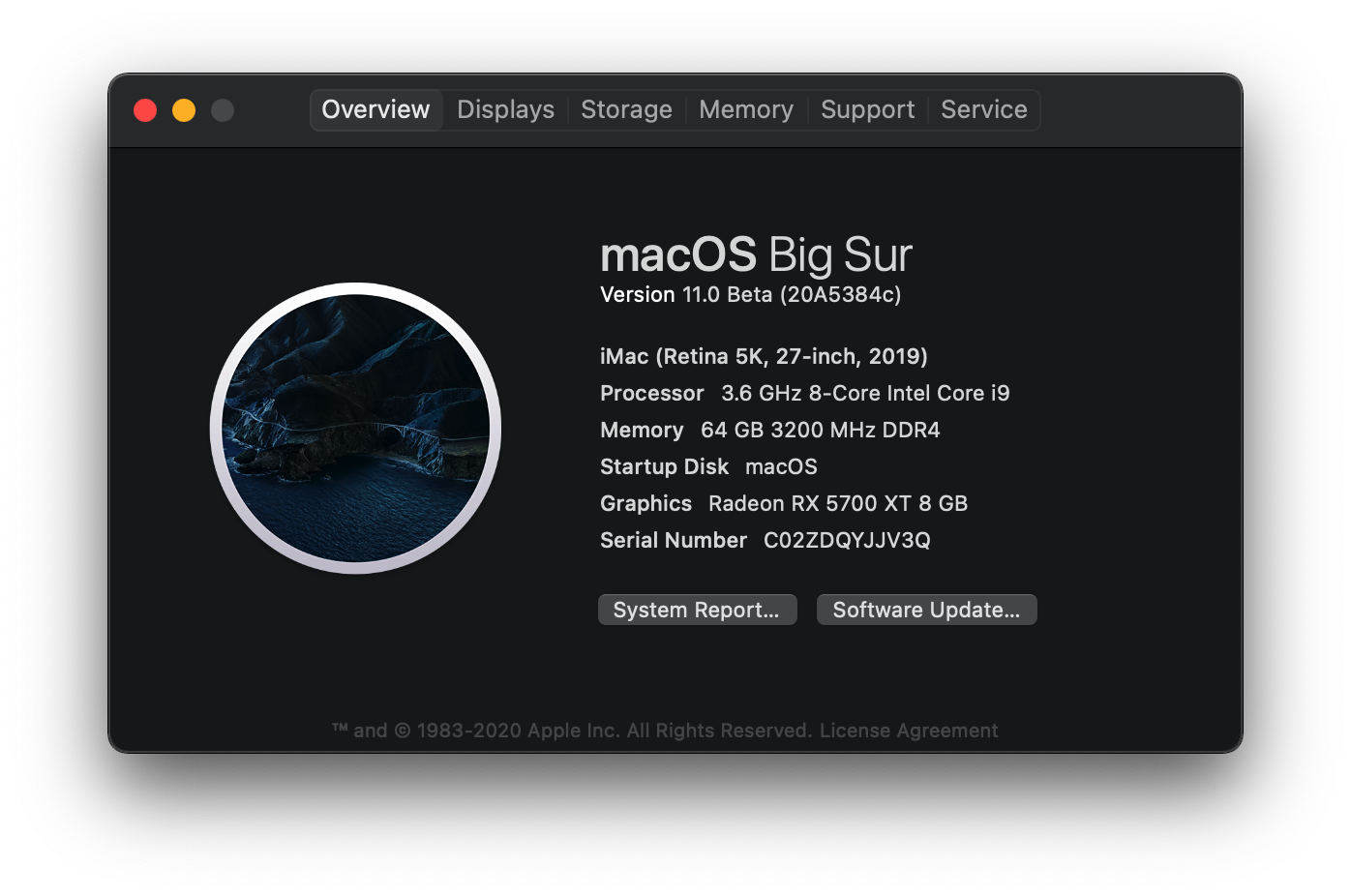Open the License Agreement link
This screenshot has height=896, width=1351.
pos(909,731)
